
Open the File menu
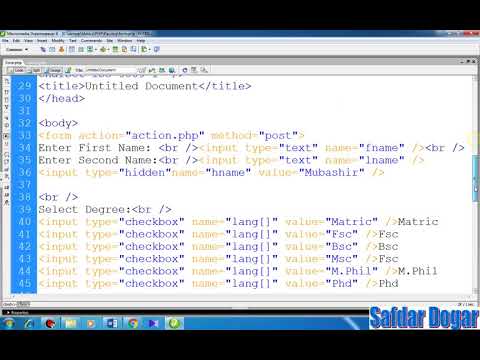[x=5, y=41]
